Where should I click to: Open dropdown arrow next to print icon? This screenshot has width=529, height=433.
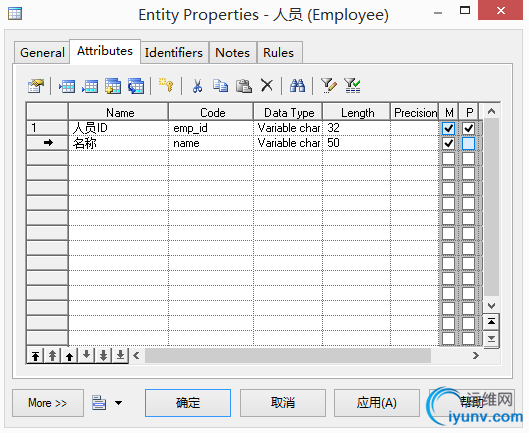pos(118,403)
